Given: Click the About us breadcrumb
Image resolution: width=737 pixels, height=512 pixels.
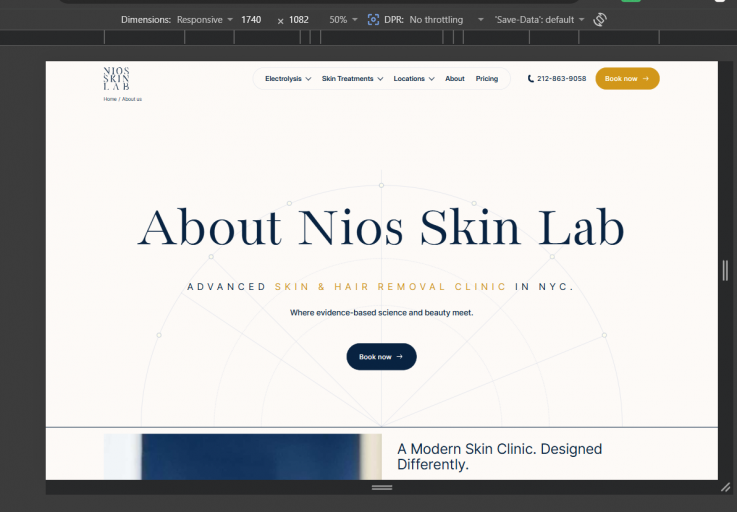Looking at the screenshot, I should (132, 99).
